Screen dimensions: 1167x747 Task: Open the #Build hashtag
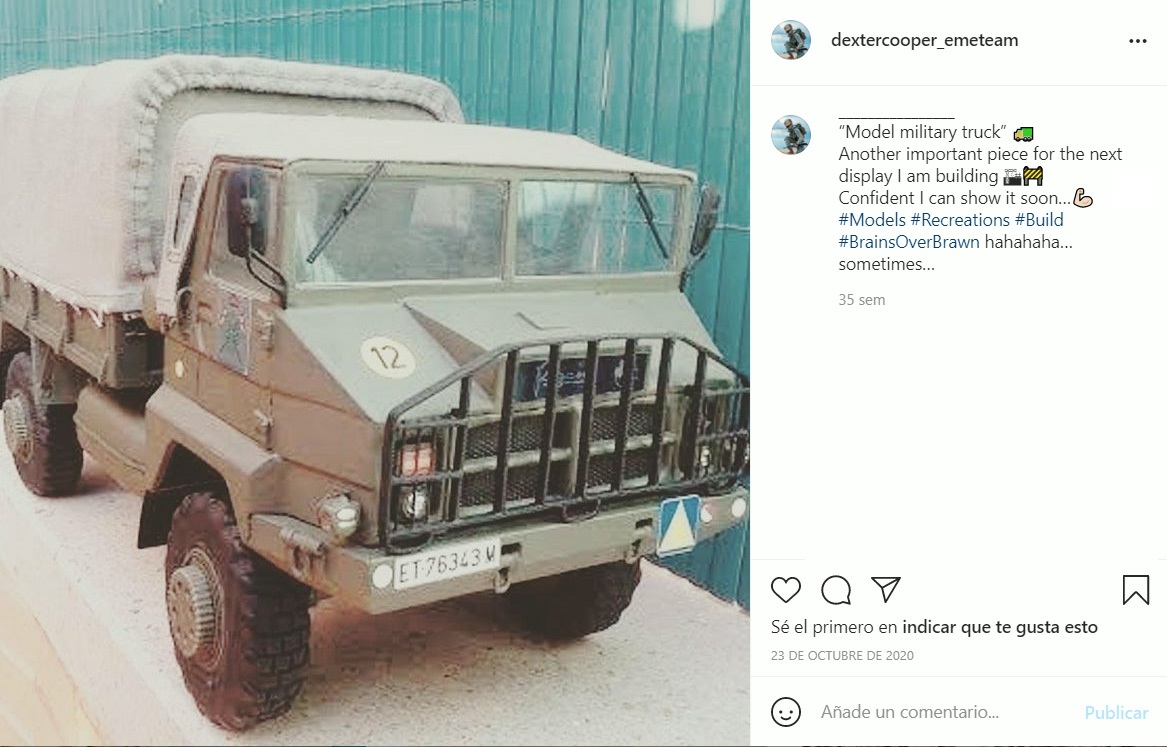click(x=1039, y=219)
